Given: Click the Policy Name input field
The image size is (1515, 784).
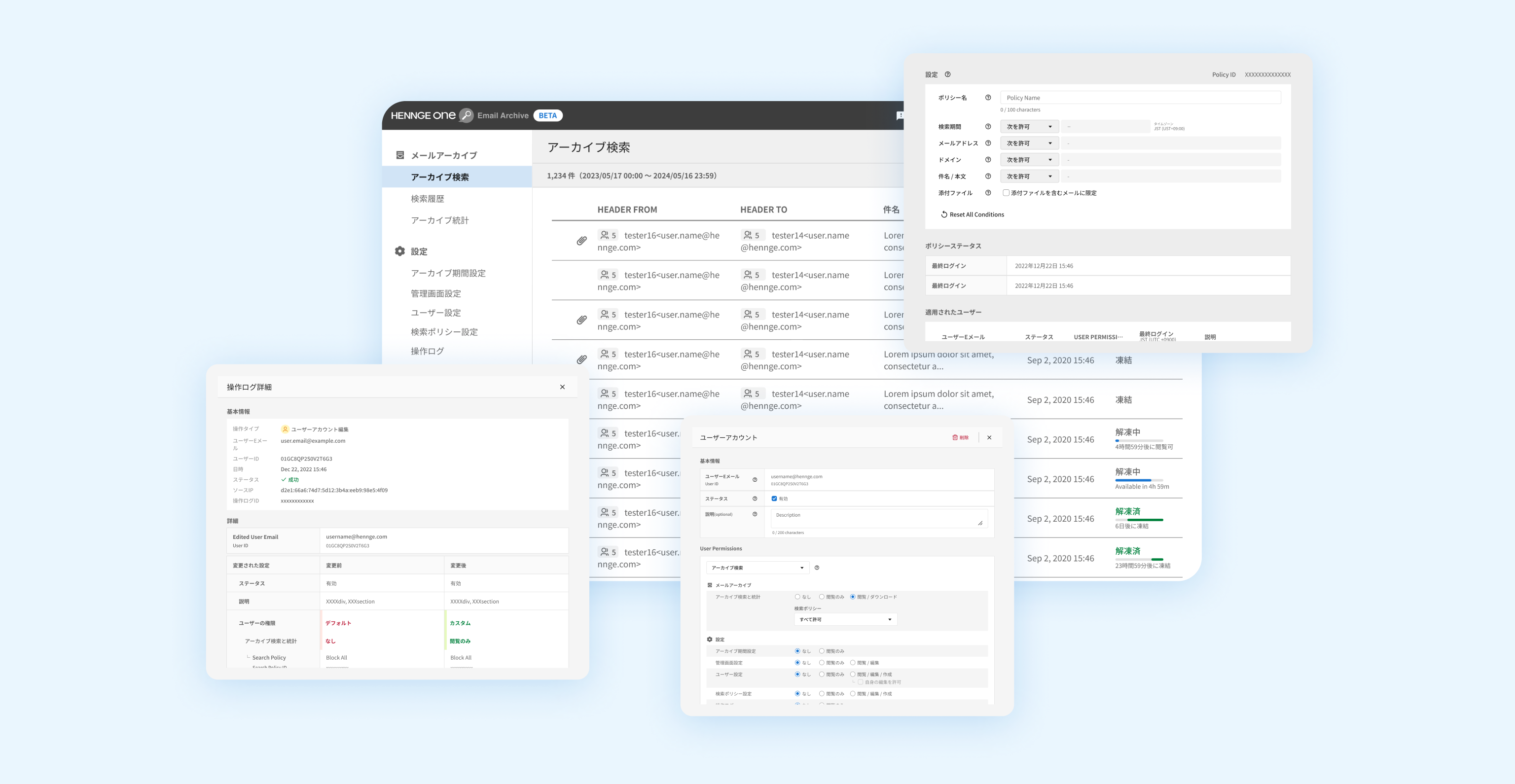Looking at the screenshot, I should [1139, 98].
